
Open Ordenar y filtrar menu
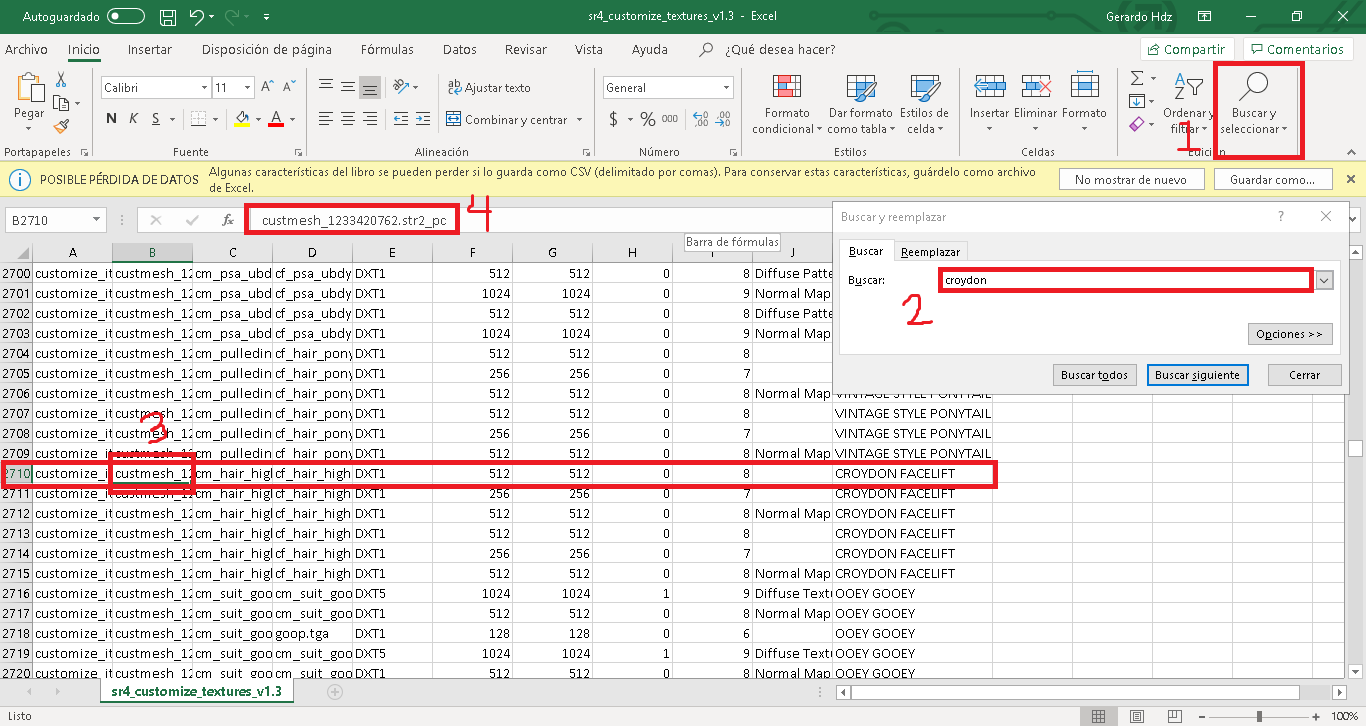(x=1189, y=104)
